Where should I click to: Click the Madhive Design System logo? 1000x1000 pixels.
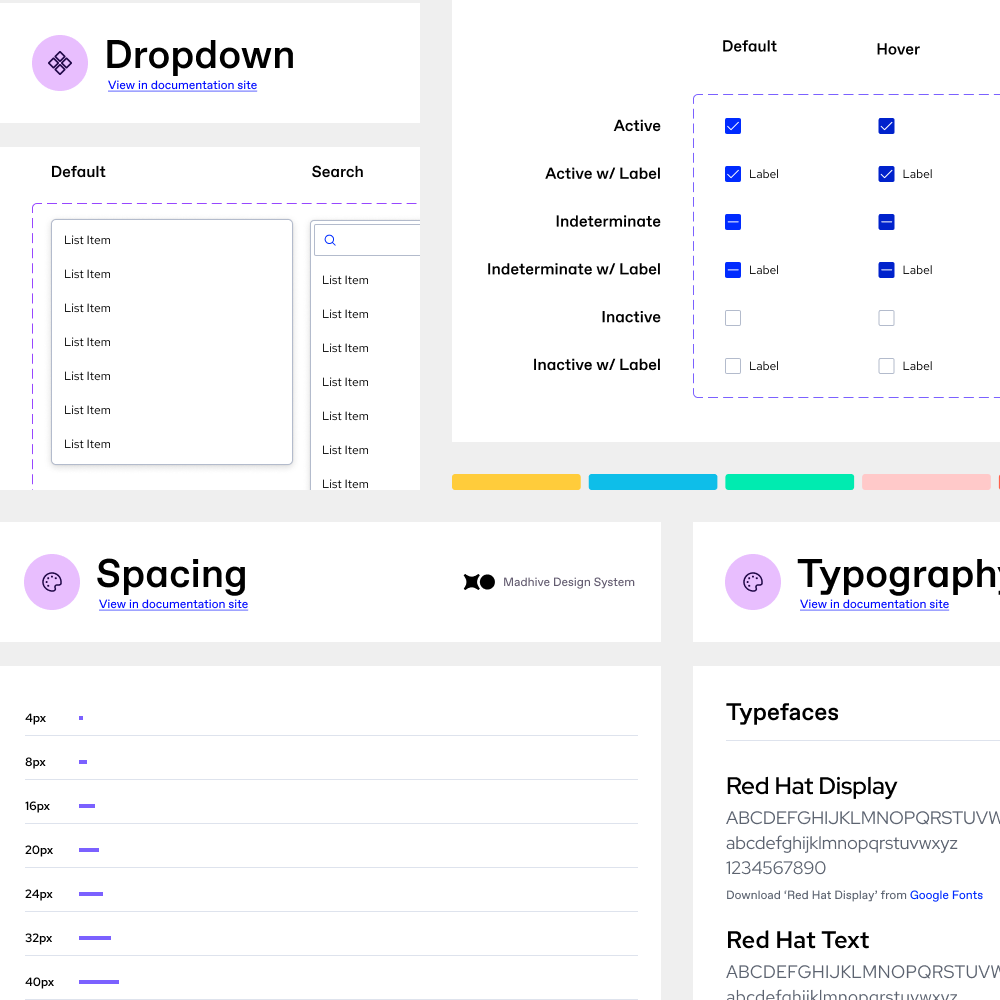pyautogui.click(x=479, y=581)
